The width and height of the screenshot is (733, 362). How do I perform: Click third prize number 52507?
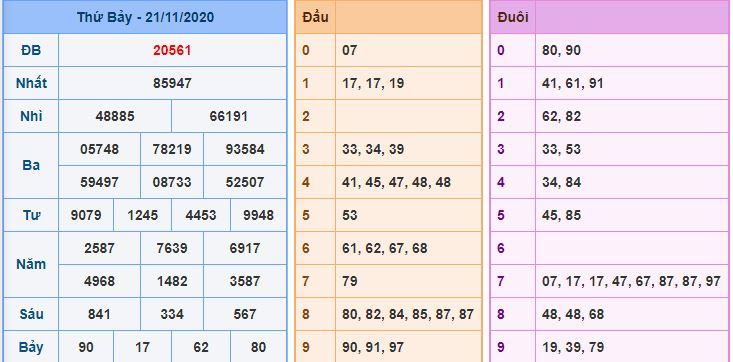click(x=245, y=182)
